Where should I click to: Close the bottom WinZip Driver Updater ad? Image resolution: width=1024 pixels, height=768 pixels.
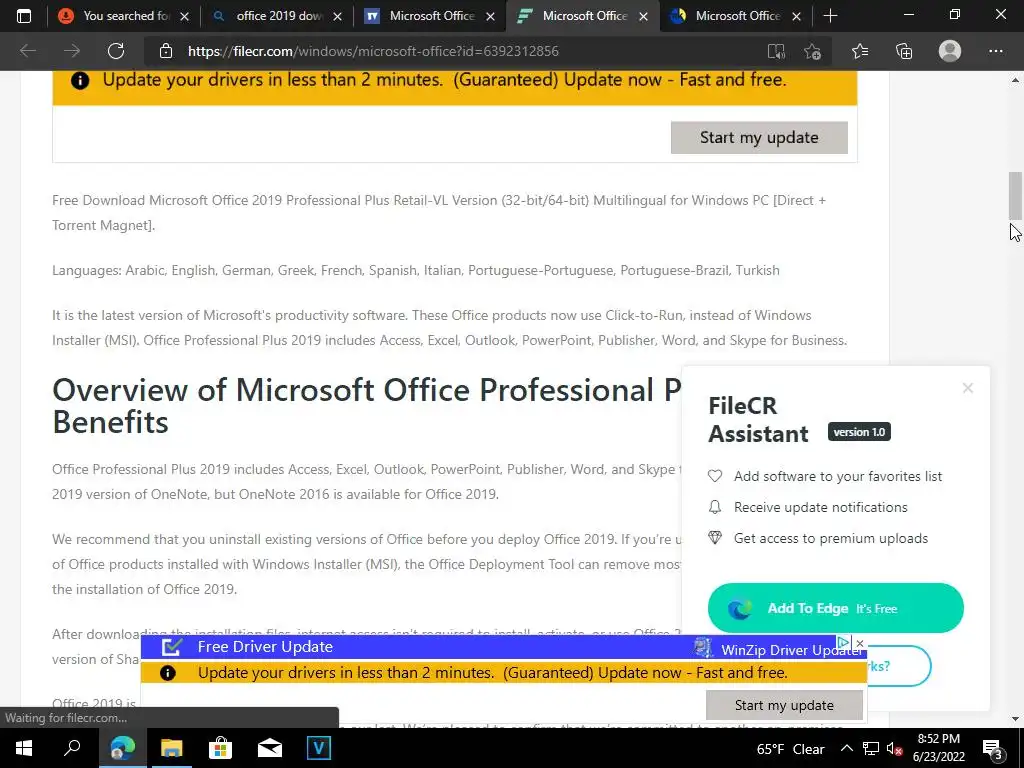point(859,643)
